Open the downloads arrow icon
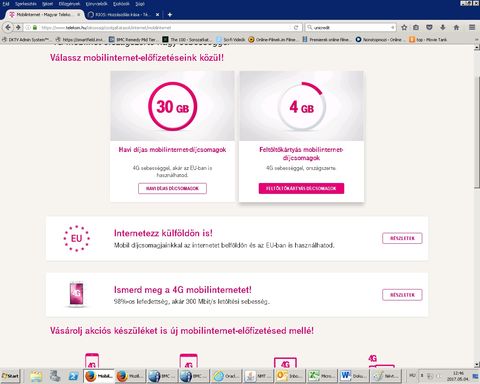Image resolution: width=480 pixels, height=384 pixels. pyautogui.click(x=443, y=27)
